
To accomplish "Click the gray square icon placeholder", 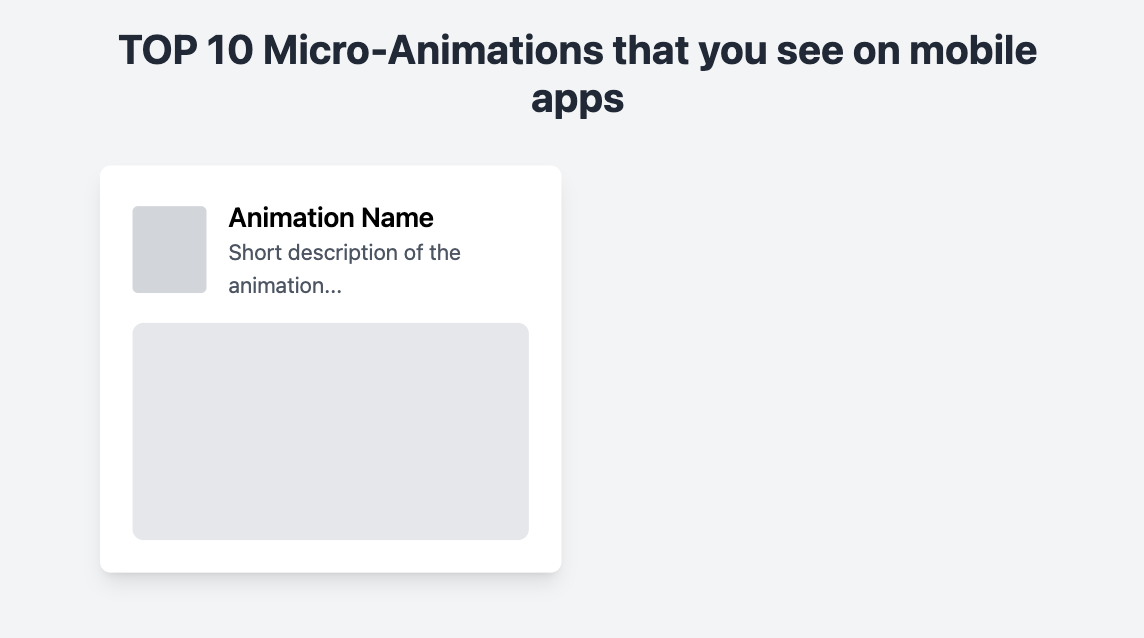I will click(169, 250).
